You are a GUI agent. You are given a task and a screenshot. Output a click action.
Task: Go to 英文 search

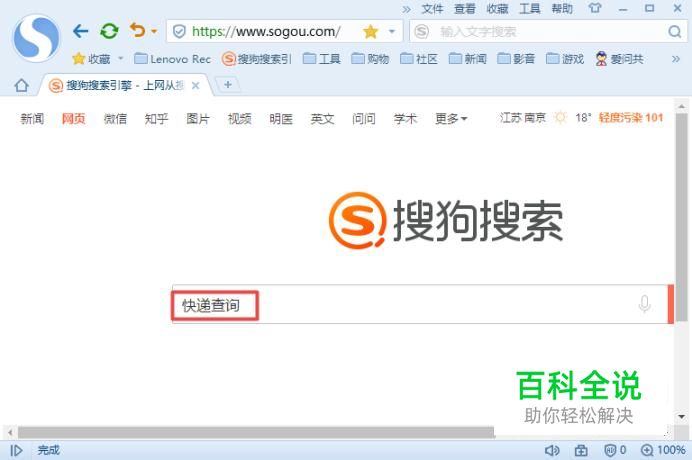tap(322, 118)
